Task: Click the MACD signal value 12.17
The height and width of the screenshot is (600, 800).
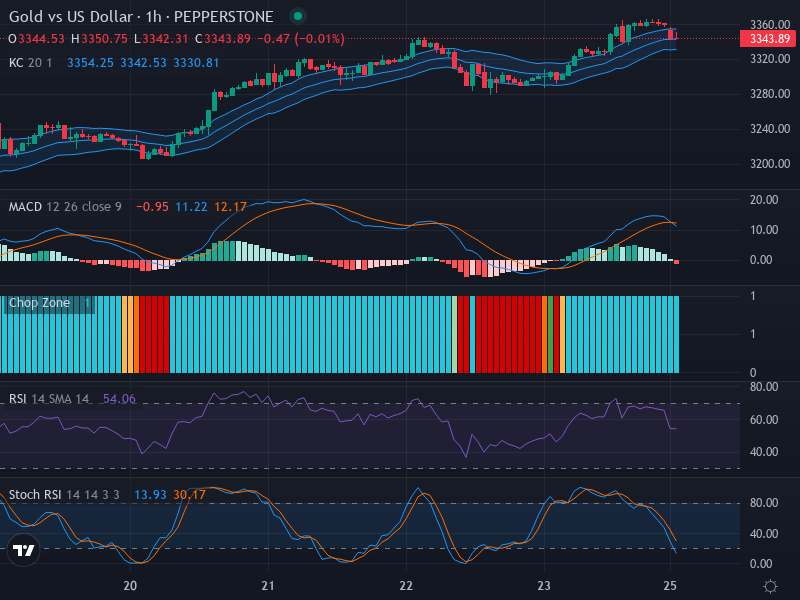Action: click(230, 207)
